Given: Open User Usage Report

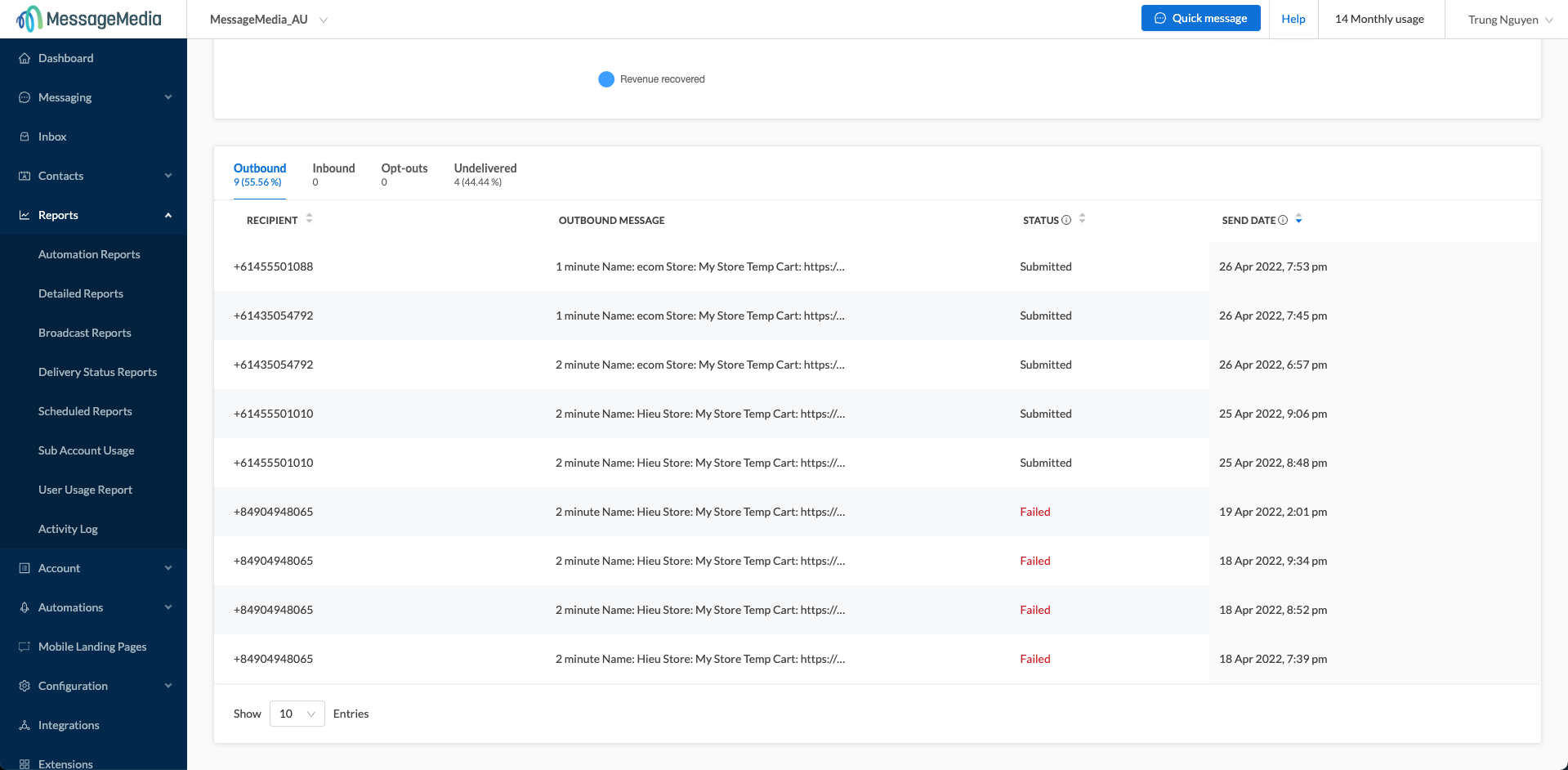Looking at the screenshot, I should (85, 490).
